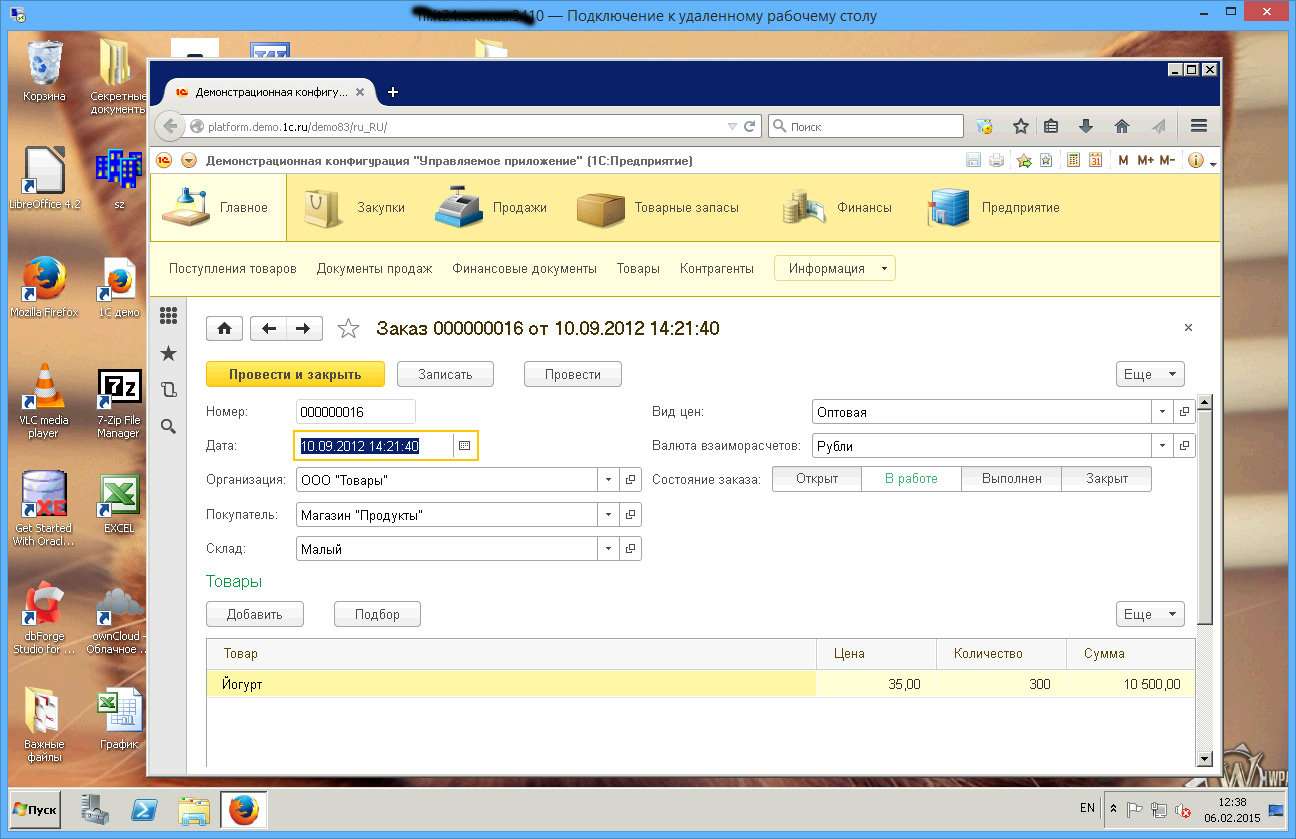Set the order state to Выполнен
The width and height of the screenshot is (1296, 839).
[1011, 479]
